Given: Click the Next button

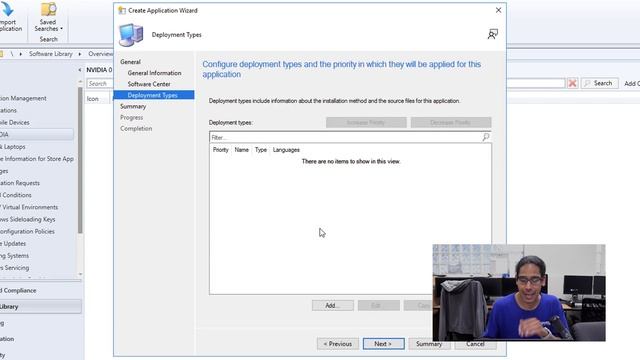Looking at the screenshot, I should (384, 344).
